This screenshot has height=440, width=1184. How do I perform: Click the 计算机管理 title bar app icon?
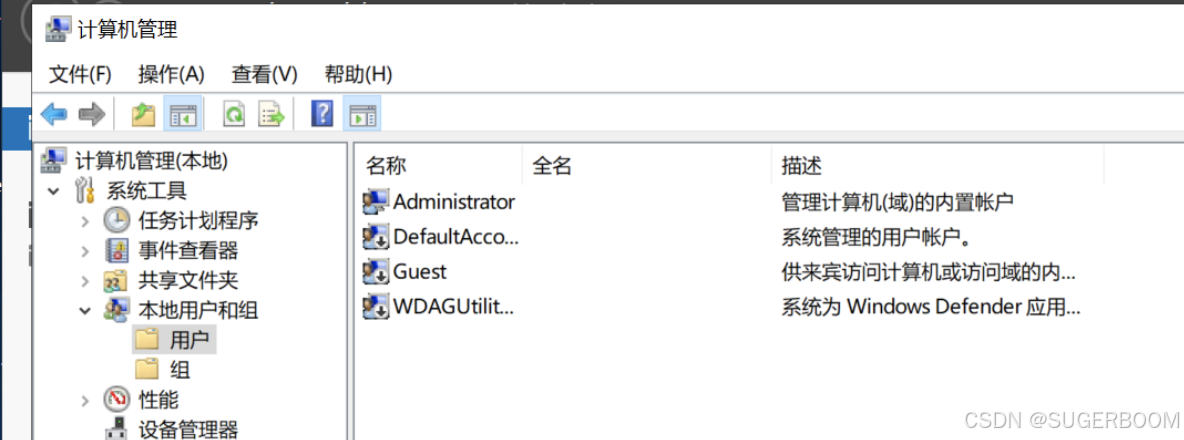coord(58,29)
